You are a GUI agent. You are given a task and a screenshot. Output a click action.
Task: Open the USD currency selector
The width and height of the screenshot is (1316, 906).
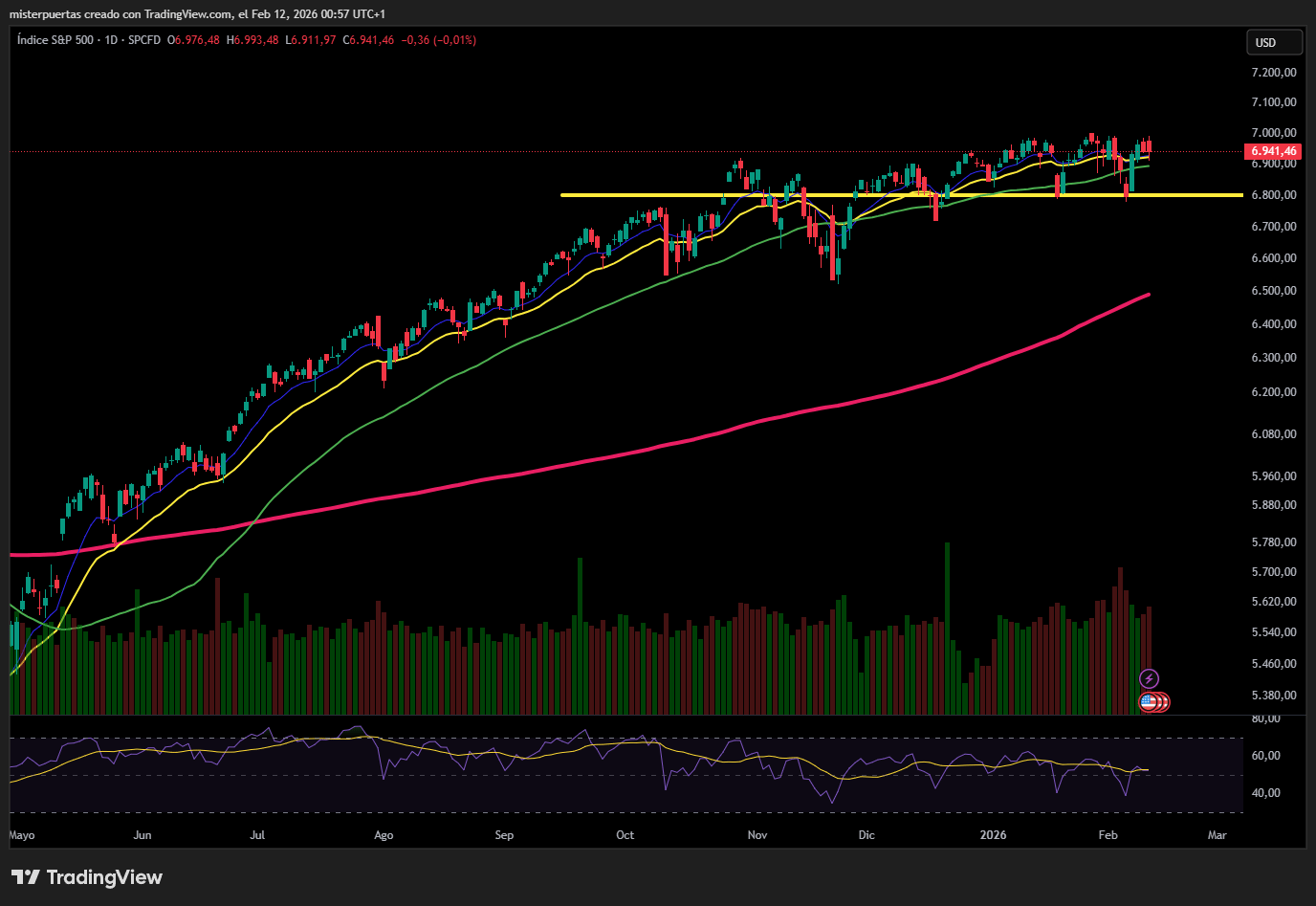tap(1275, 42)
